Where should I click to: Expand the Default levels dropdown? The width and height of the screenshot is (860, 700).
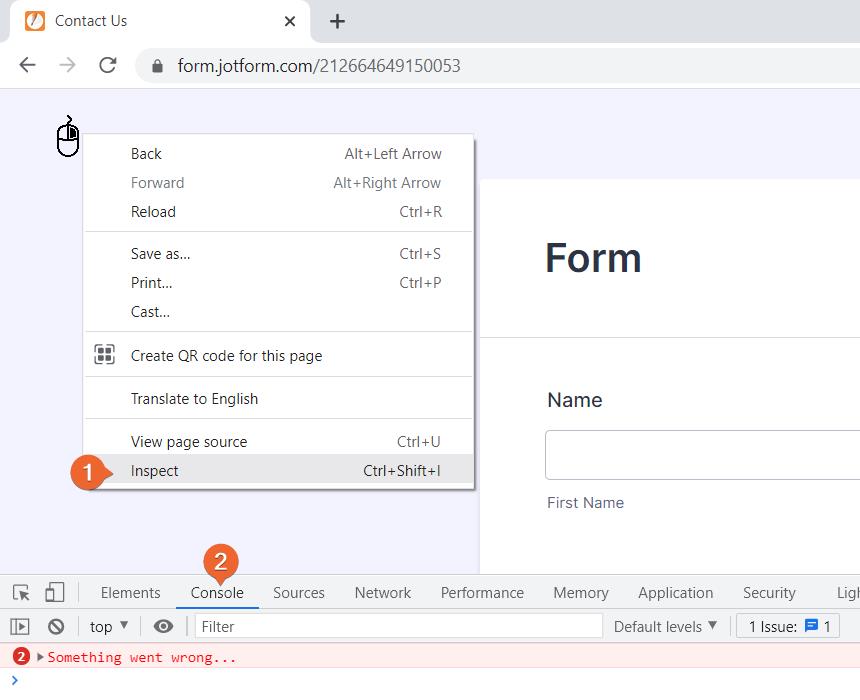(665, 627)
